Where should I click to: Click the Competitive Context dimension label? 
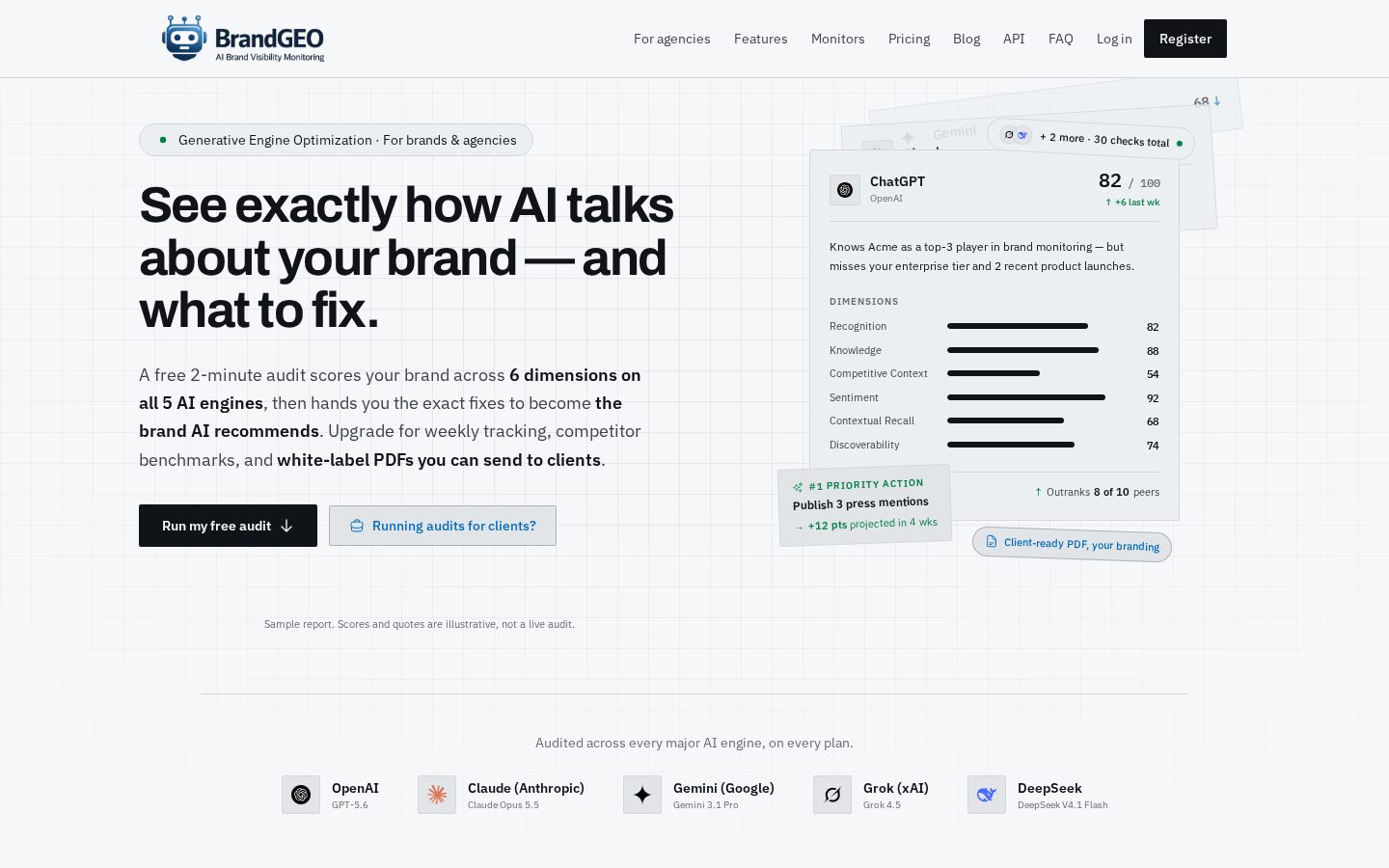(x=879, y=373)
